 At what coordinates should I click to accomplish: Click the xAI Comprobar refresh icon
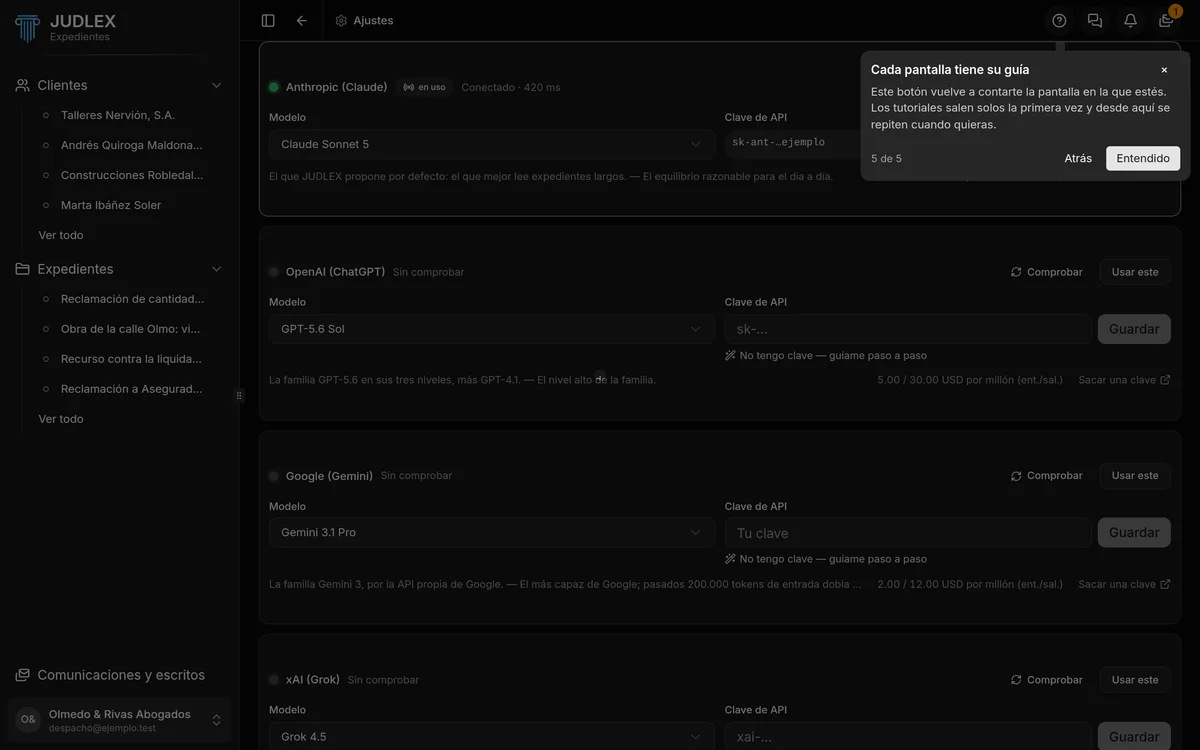(1016, 680)
